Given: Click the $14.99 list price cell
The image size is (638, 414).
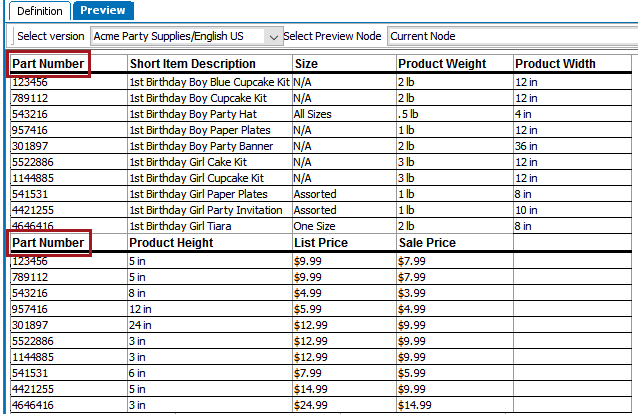Looking at the screenshot, I should 344,389.
